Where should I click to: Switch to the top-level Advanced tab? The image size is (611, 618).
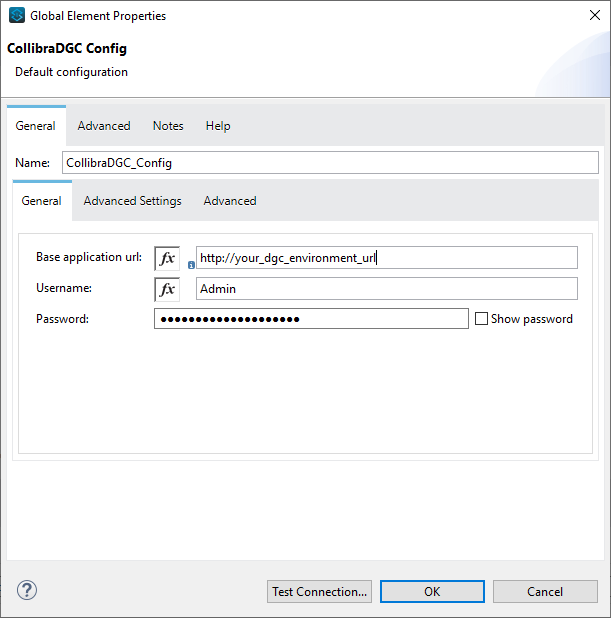[104, 126]
